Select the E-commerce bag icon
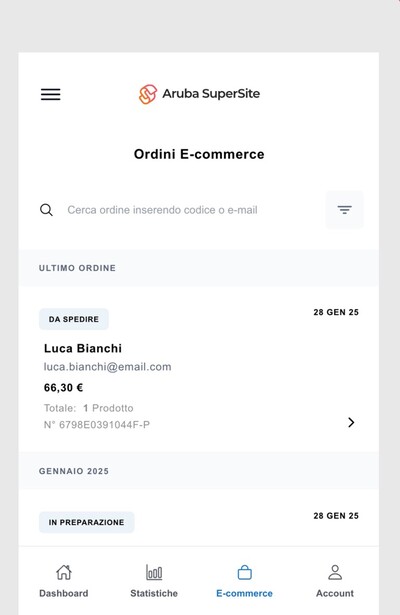 [244, 572]
